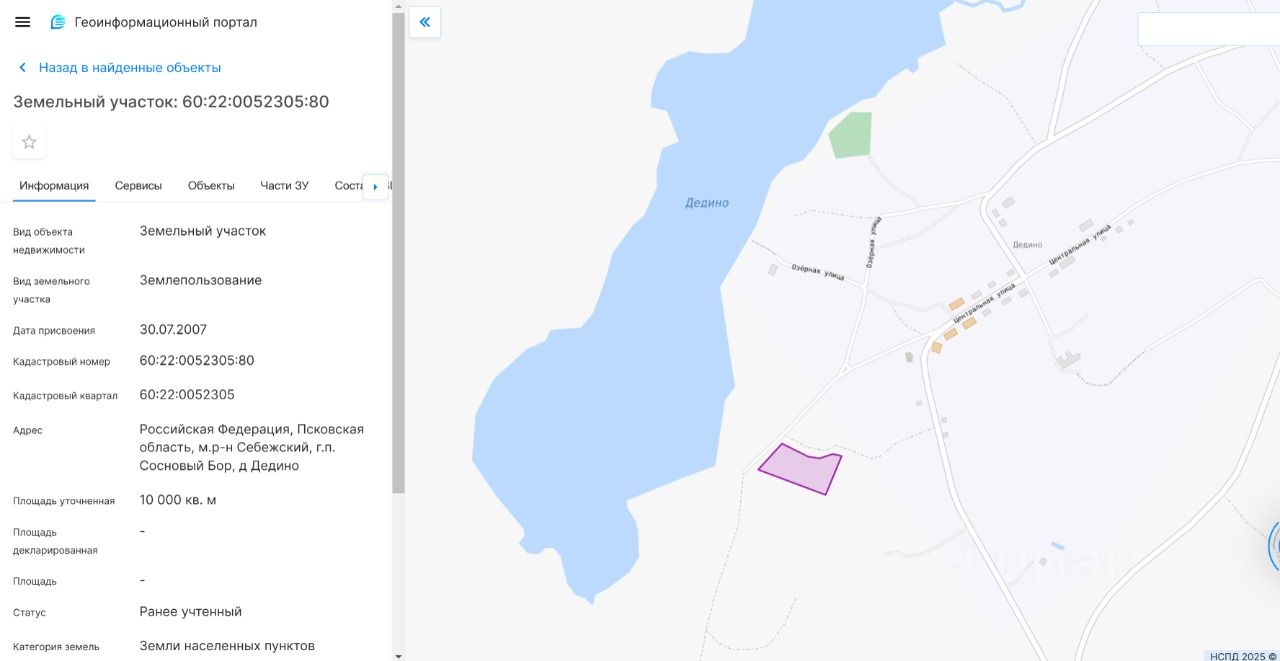Select the Информация tab
1280x661 pixels.
(x=54, y=186)
